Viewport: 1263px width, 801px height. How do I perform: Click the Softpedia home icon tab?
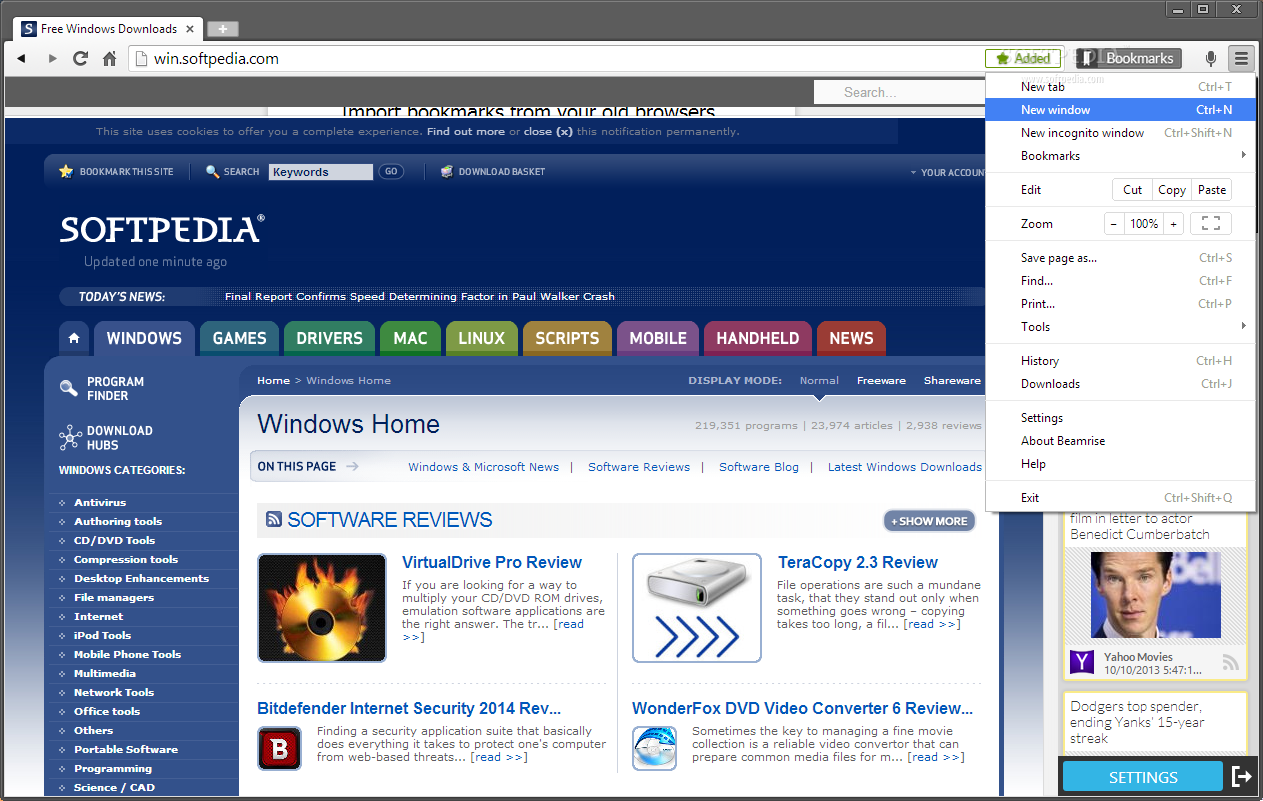(x=74, y=338)
